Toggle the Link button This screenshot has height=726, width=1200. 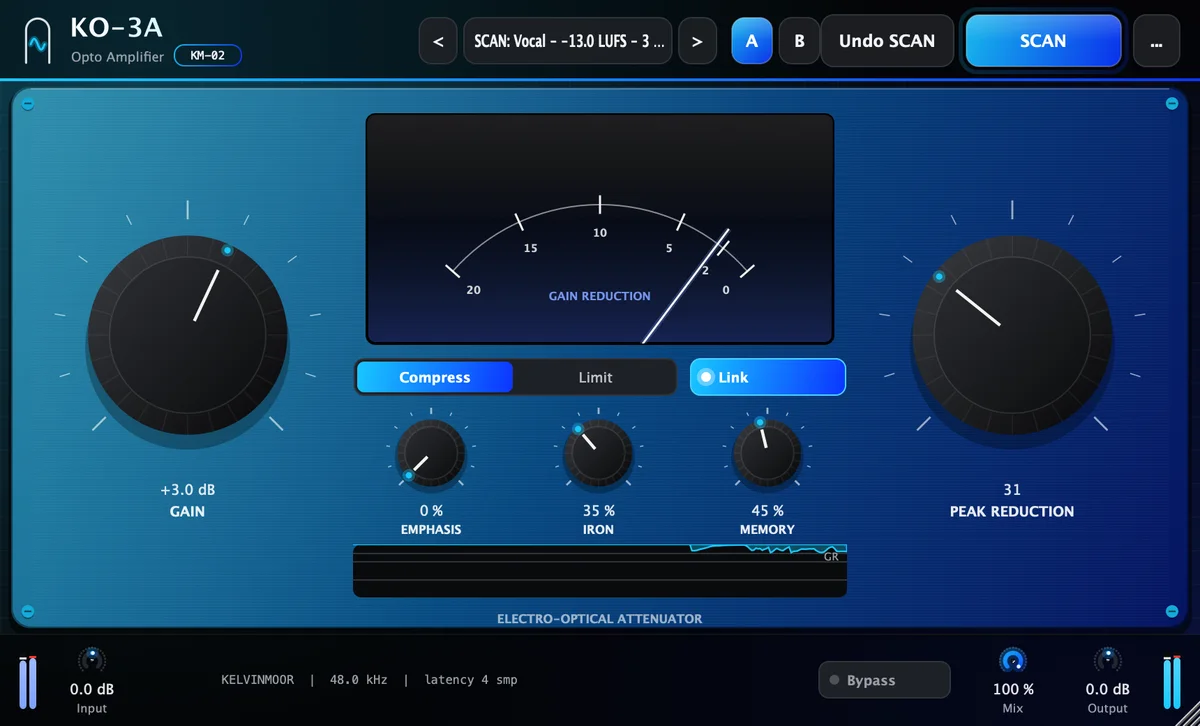768,377
